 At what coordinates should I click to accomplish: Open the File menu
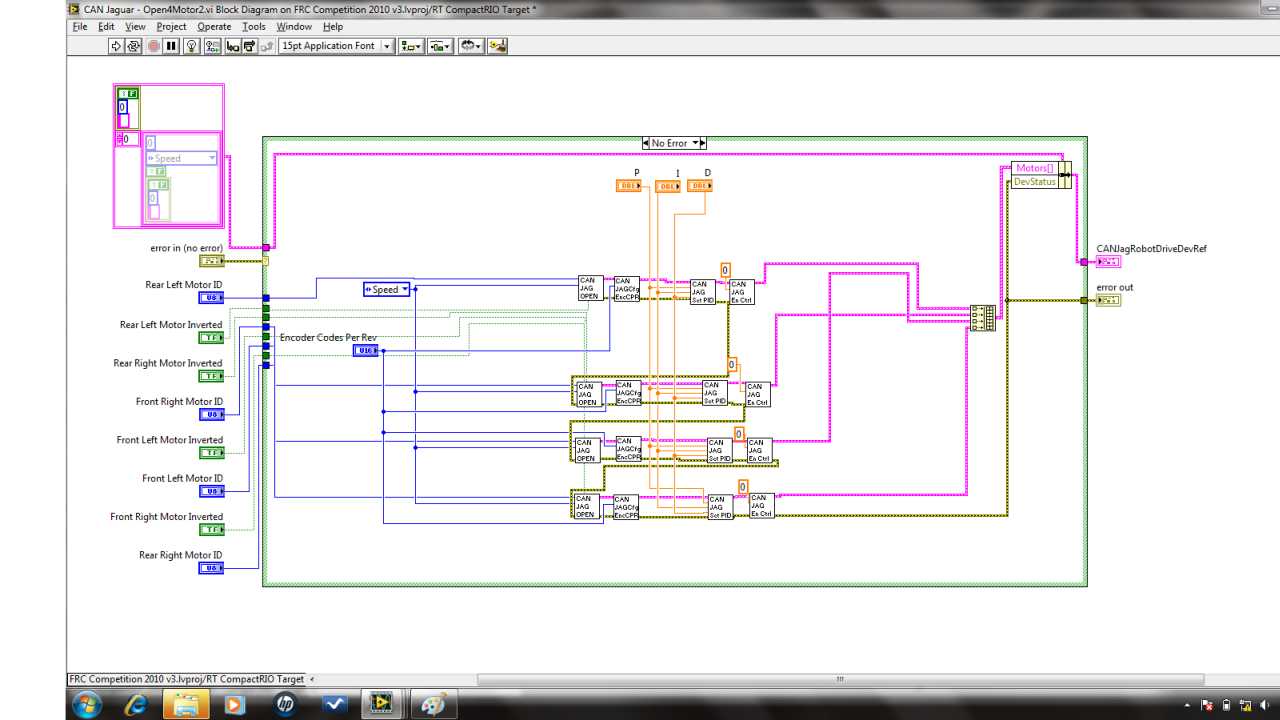80,27
